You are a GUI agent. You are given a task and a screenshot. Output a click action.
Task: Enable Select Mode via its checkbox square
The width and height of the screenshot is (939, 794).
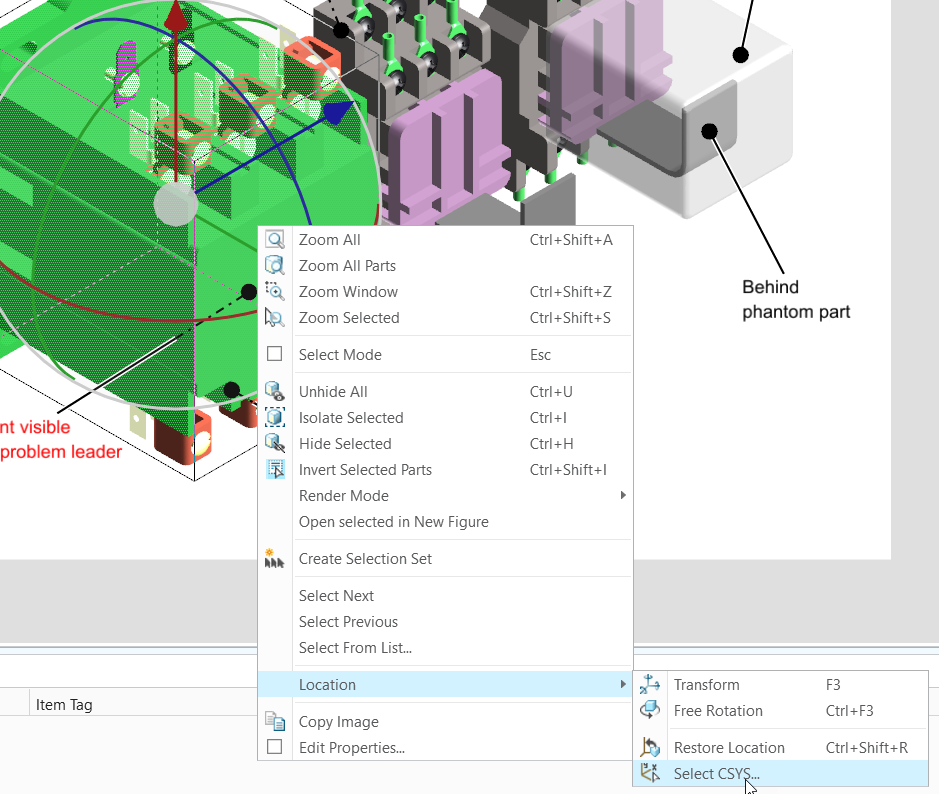click(x=275, y=353)
